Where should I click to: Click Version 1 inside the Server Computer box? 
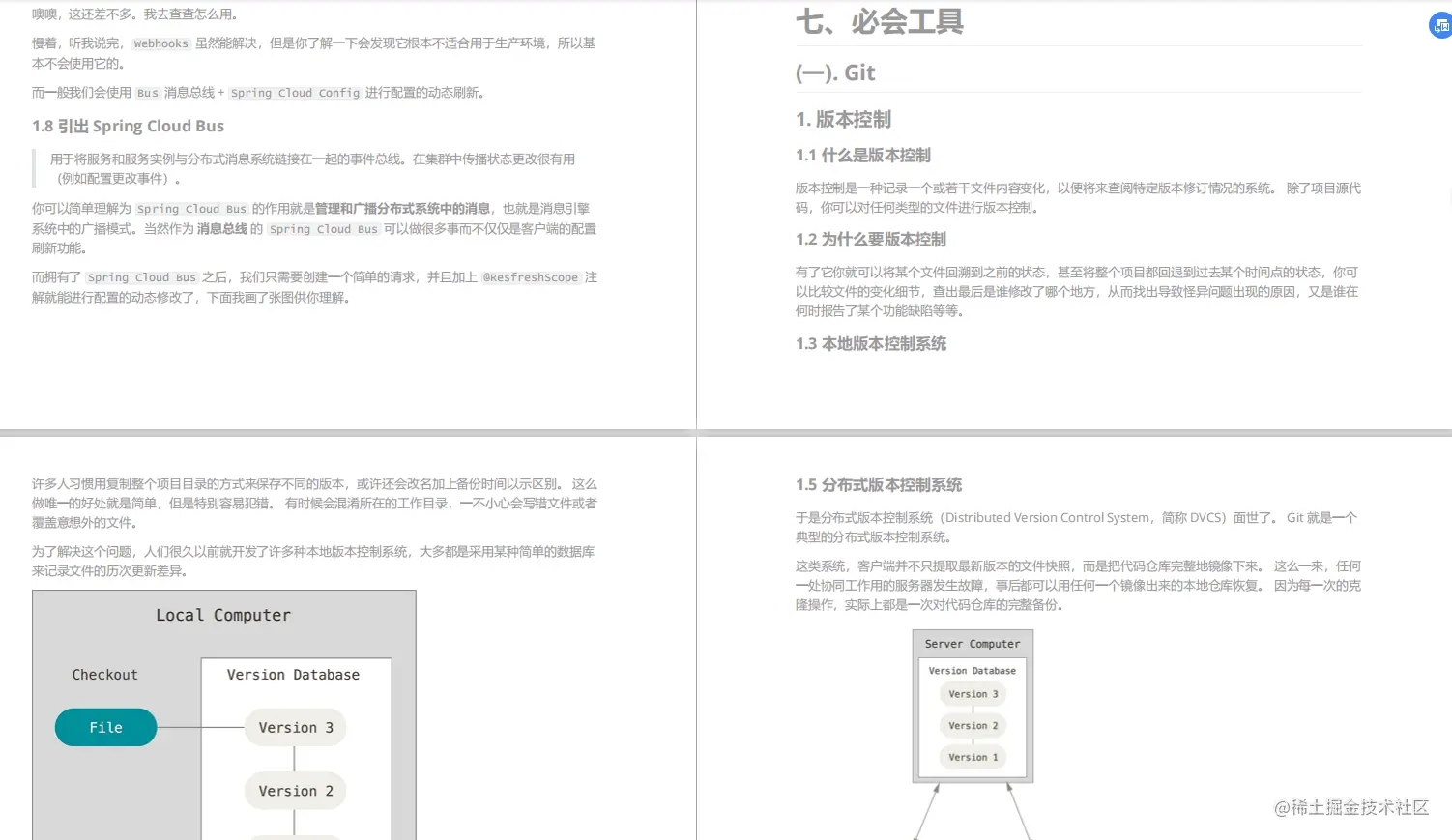[973, 757]
